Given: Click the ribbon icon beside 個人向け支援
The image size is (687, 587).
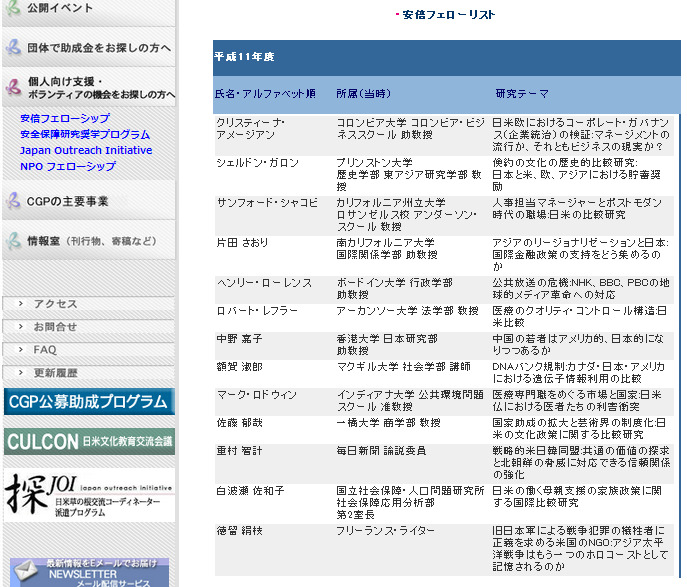Looking at the screenshot, I should click(x=13, y=87).
